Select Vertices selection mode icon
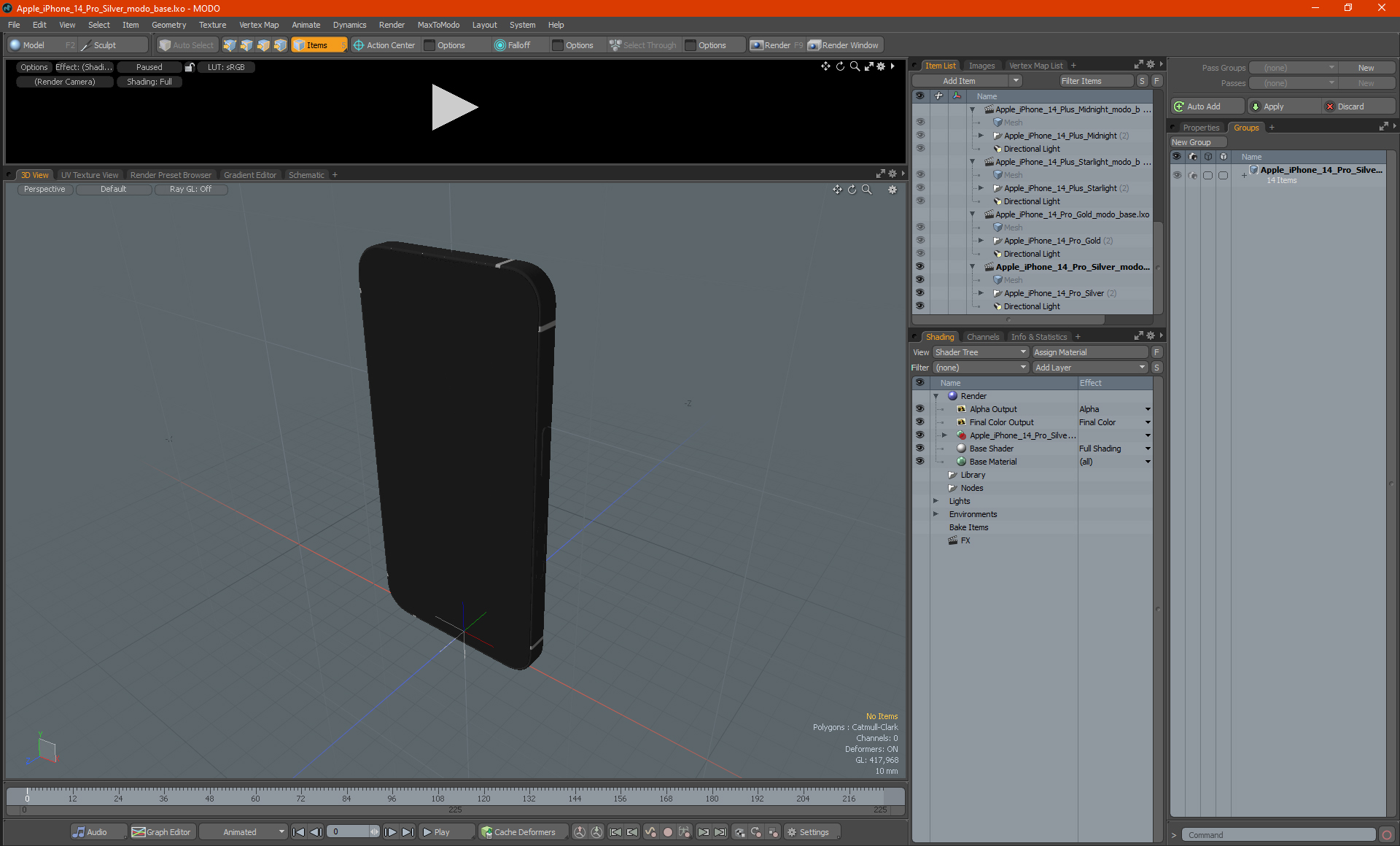 (x=230, y=45)
